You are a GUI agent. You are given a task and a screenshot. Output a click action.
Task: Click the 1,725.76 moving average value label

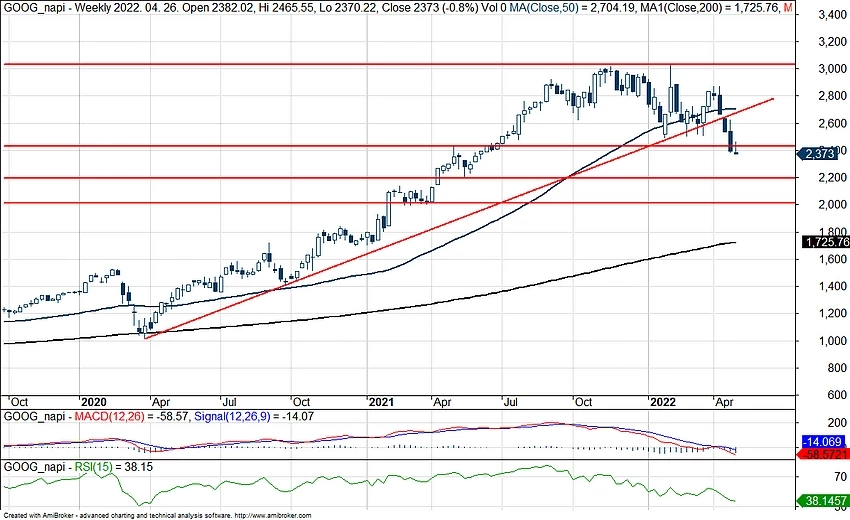click(x=826, y=242)
